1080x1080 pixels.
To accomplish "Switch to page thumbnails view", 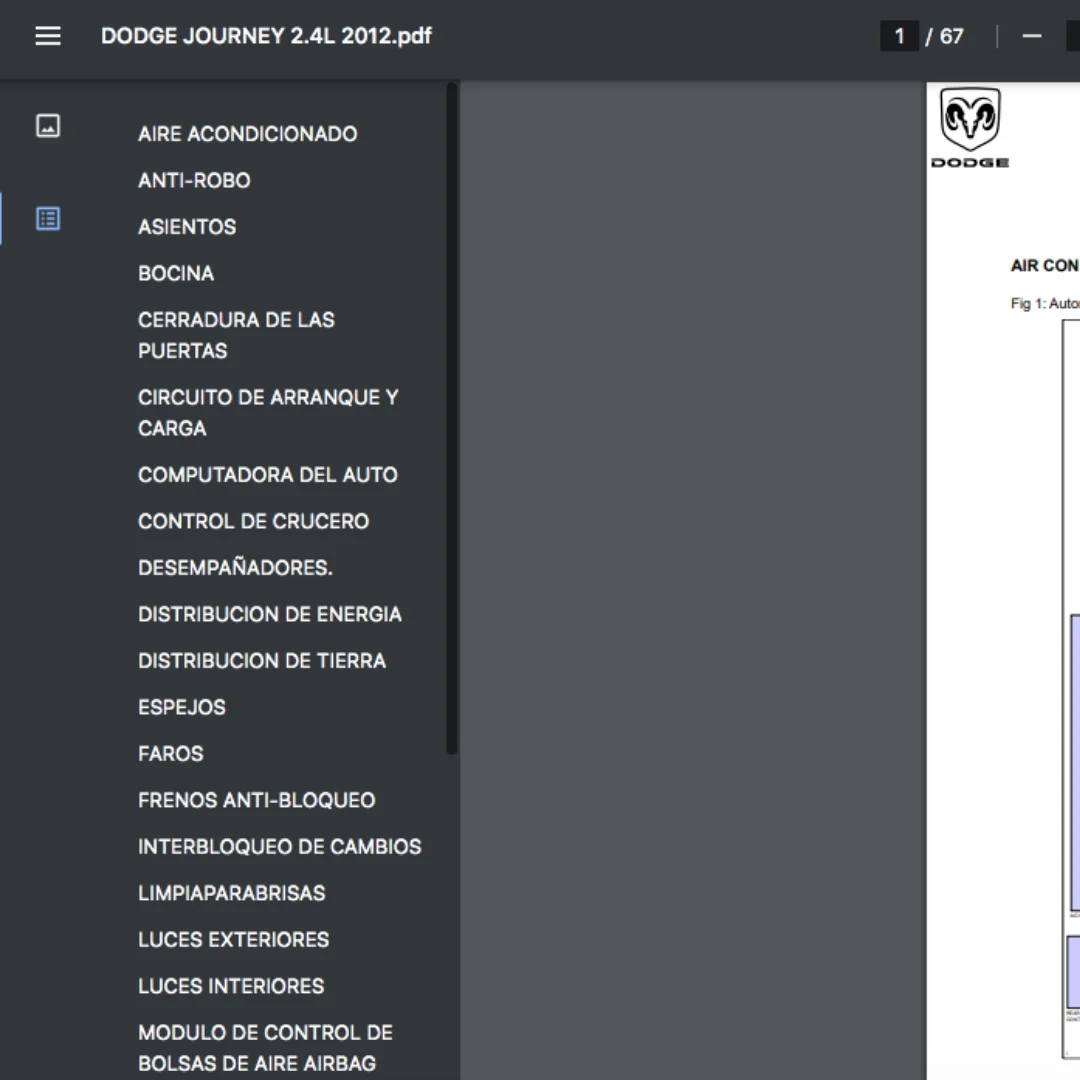I will (x=48, y=126).
